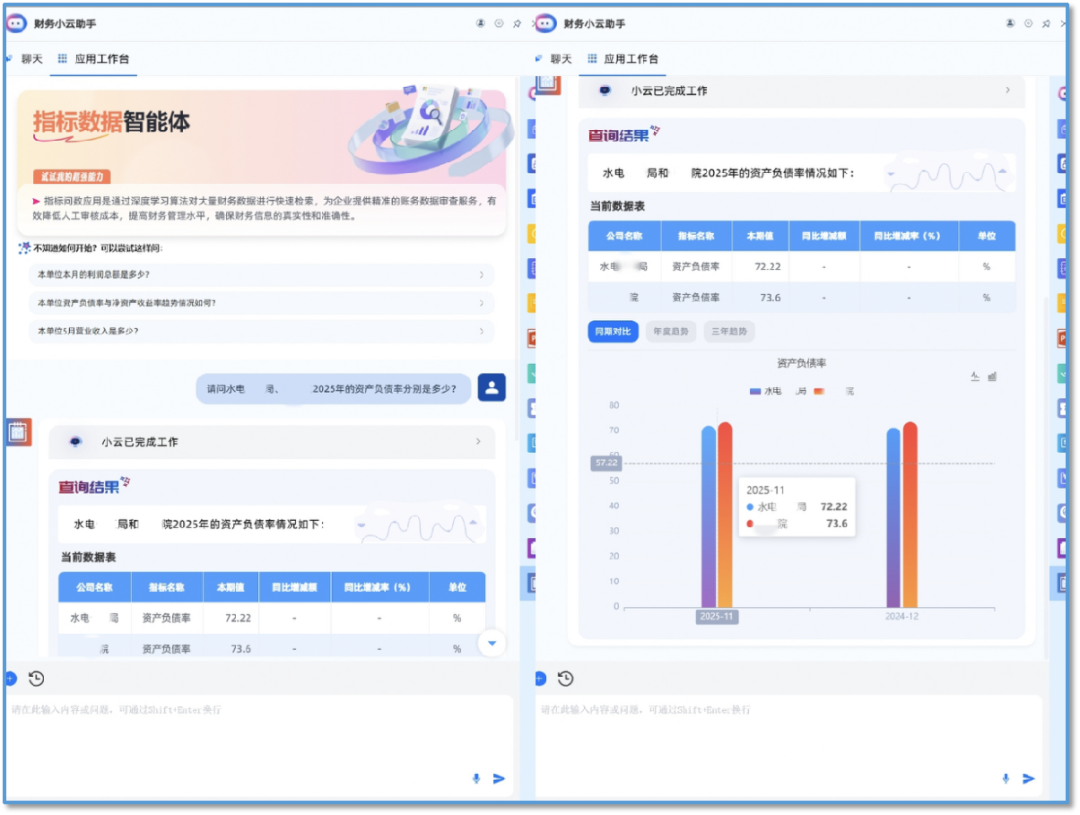Switch to the 三年趋势 chart tab
The image size is (1080, 815).
point(729,331)
